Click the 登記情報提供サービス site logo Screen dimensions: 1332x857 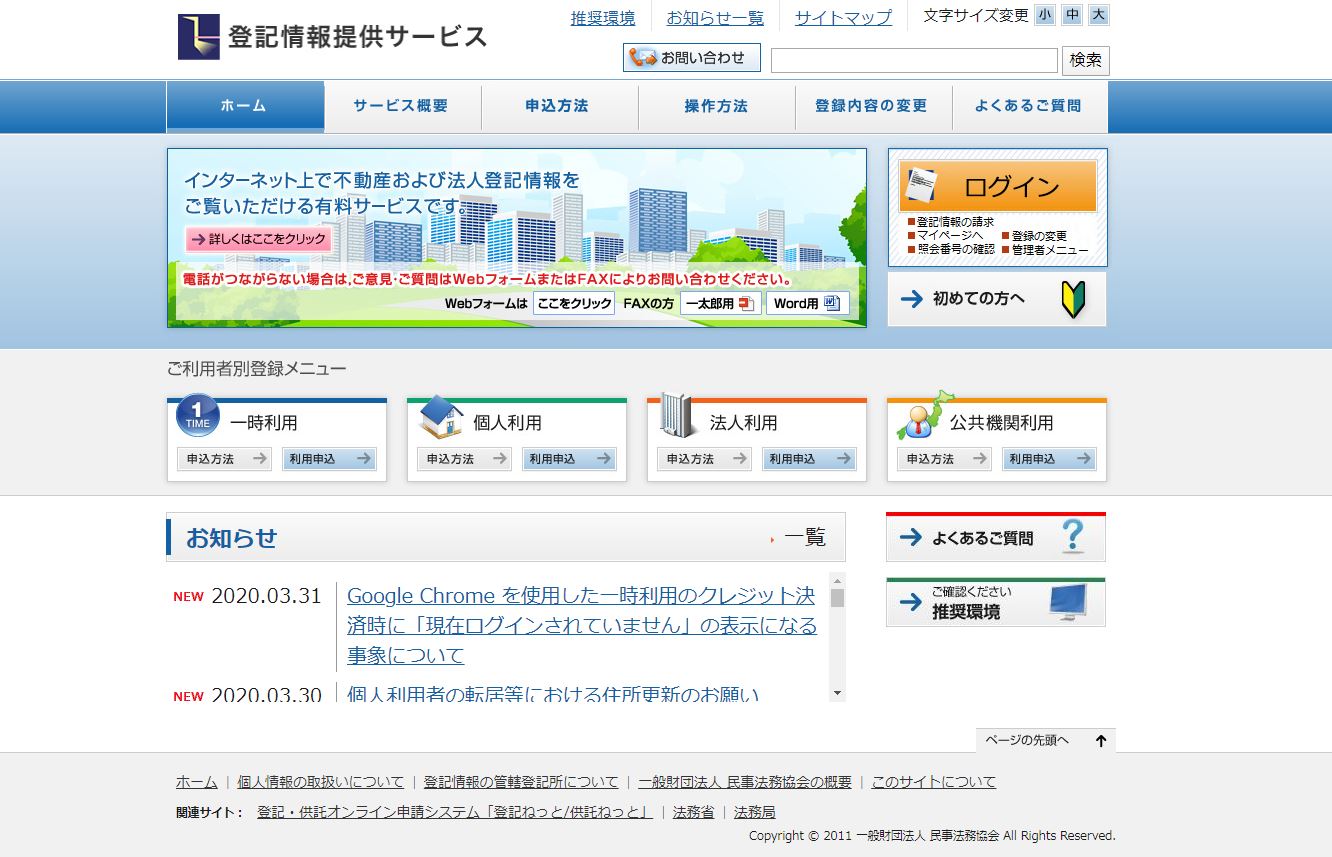pos(332,37)
